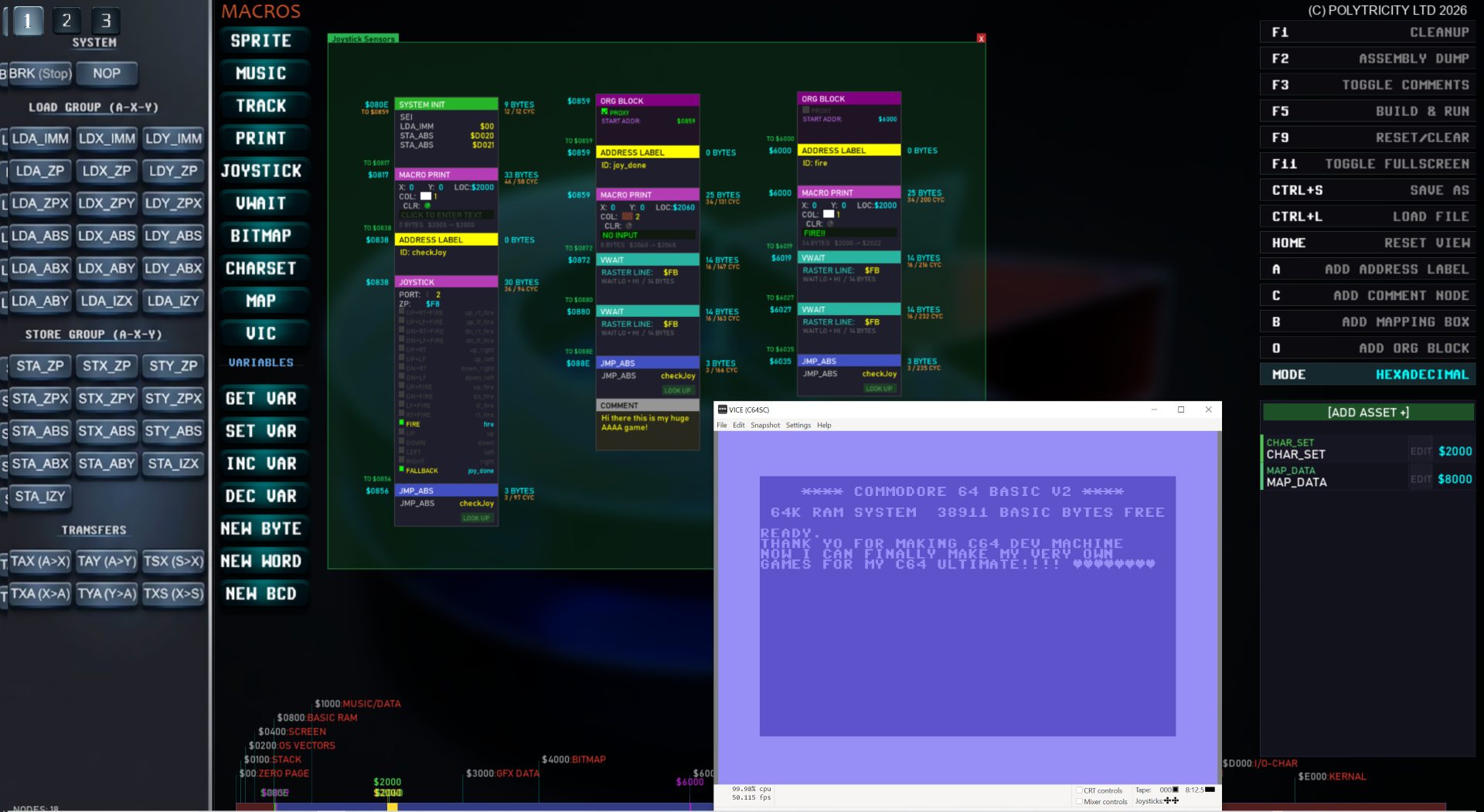The image size is (1484, 812).
Task: Toggle PROXY in the $6000 ORG BLOCK
Action: [x=806, y=110]
